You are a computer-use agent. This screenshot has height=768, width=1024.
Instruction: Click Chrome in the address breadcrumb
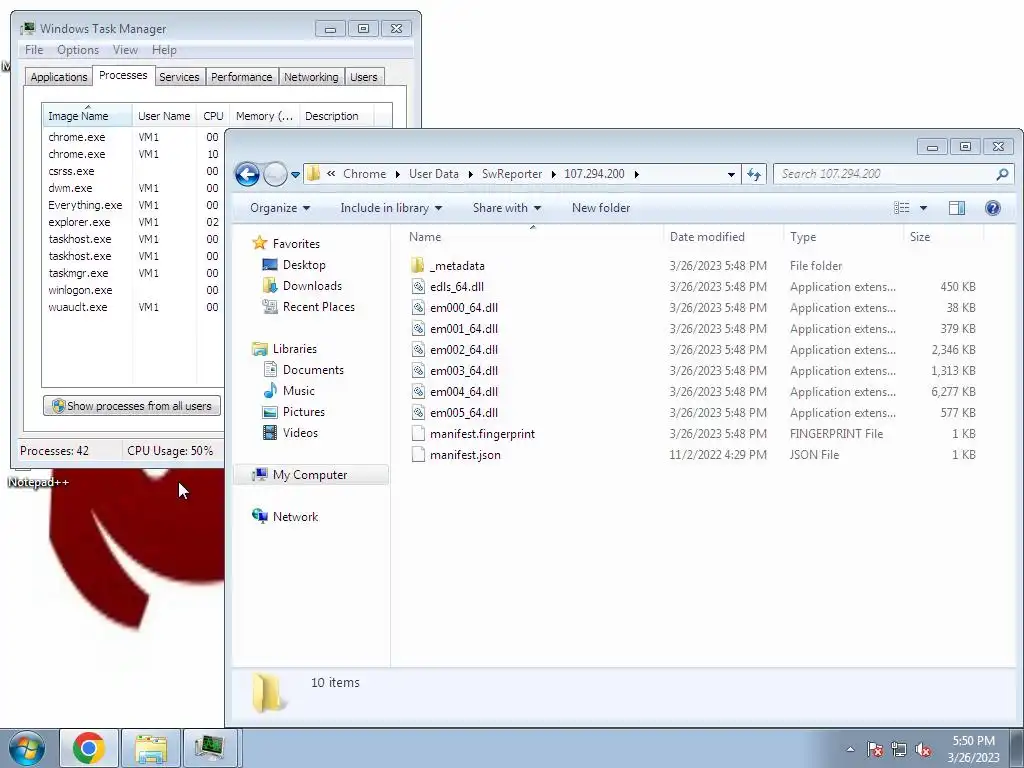tap(364, 174)
